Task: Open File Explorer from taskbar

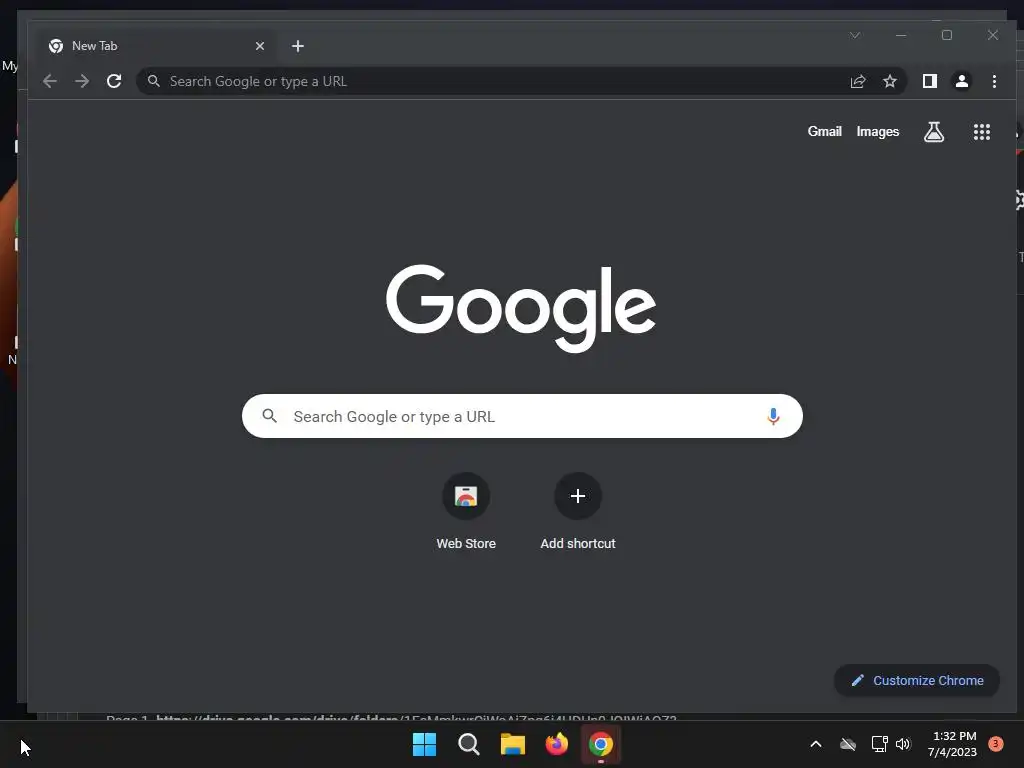Action: click(x=513, y=744)
